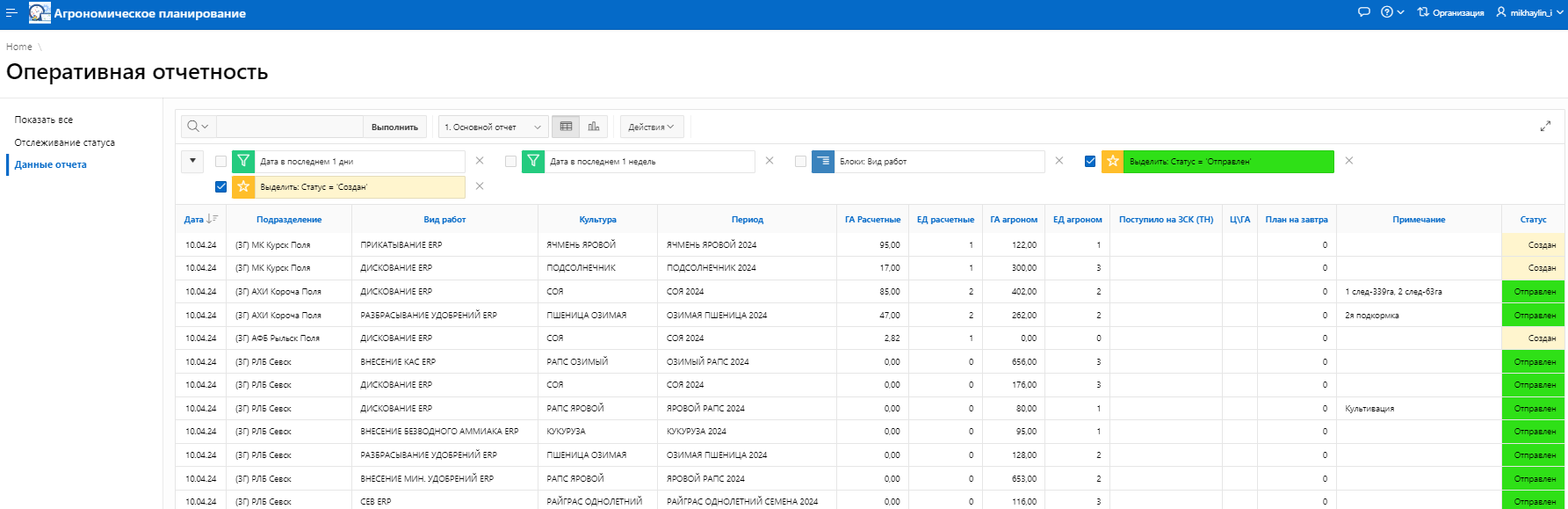Uncheck the highlight 'Статус = Отправлен' checkbox
The height and width of the screenshot is (509, 1568).
pos(1090,161)
